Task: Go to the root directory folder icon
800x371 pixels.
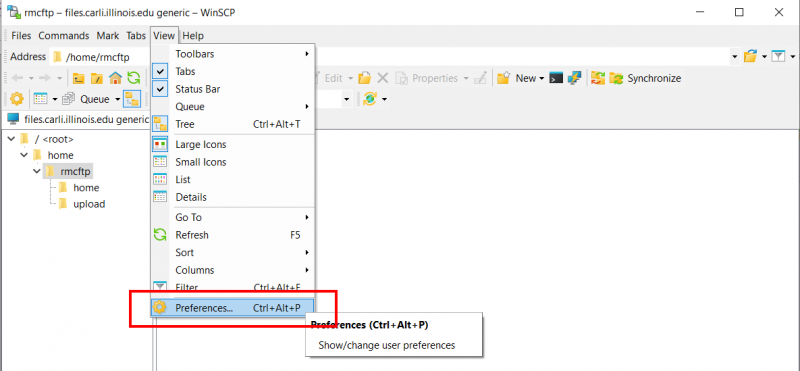Action: (96, 79)
